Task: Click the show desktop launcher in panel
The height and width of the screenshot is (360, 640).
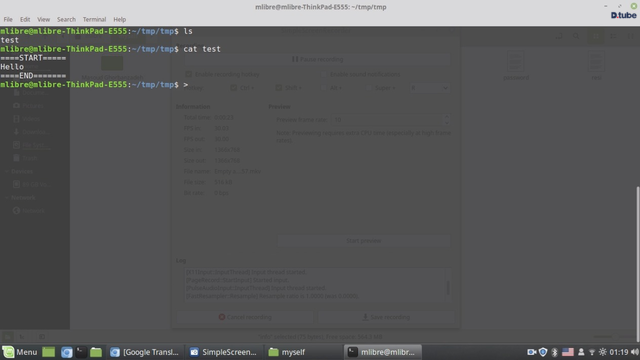Action: point(49,352)
